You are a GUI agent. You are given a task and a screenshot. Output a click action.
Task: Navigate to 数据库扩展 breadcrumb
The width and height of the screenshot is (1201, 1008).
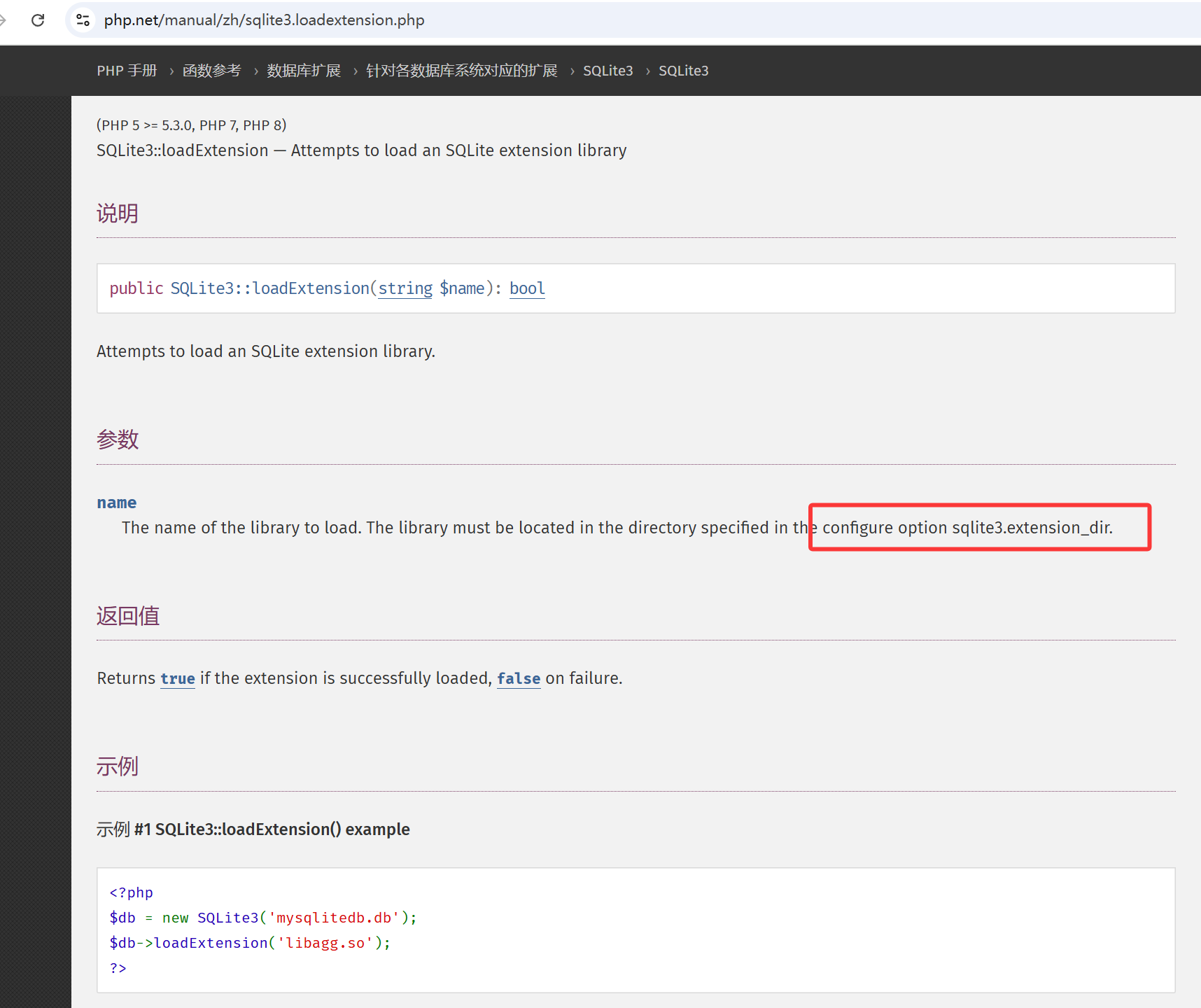[303, 71]
